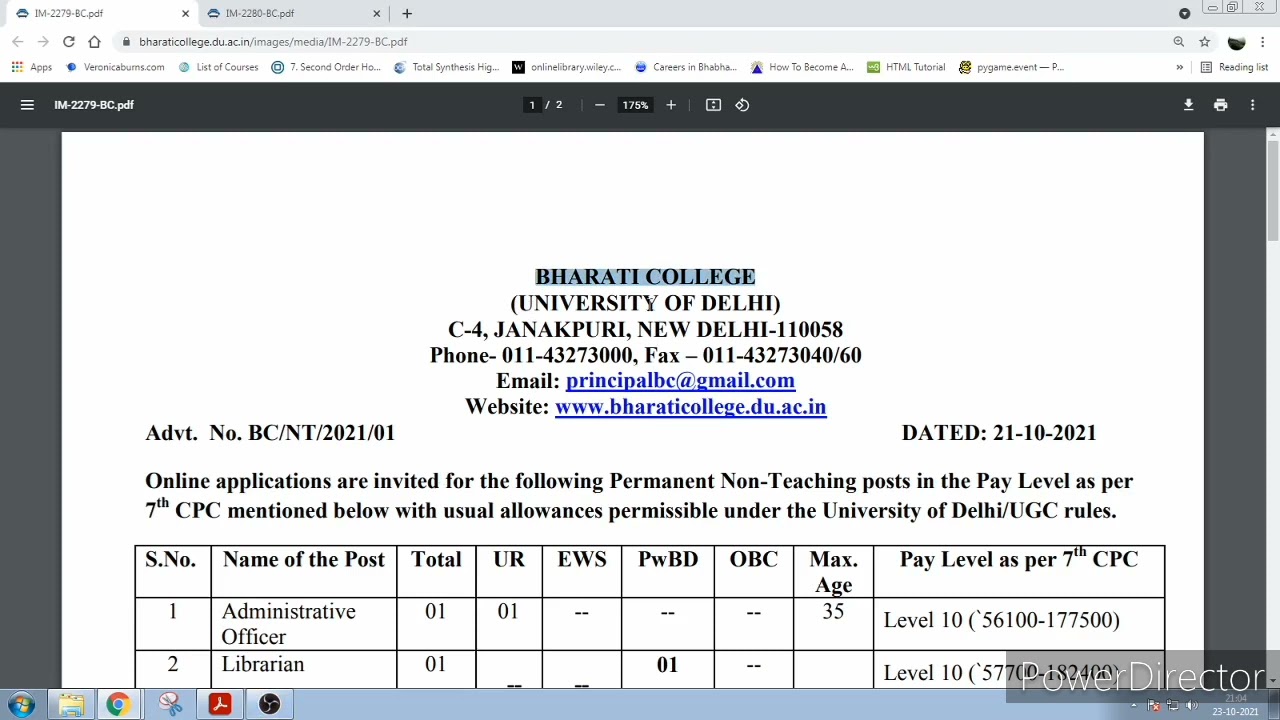The height and width of the screenshot is (720, 1280).
Task: Rotate the PDF counterclockwise
Action: (742, 105)
